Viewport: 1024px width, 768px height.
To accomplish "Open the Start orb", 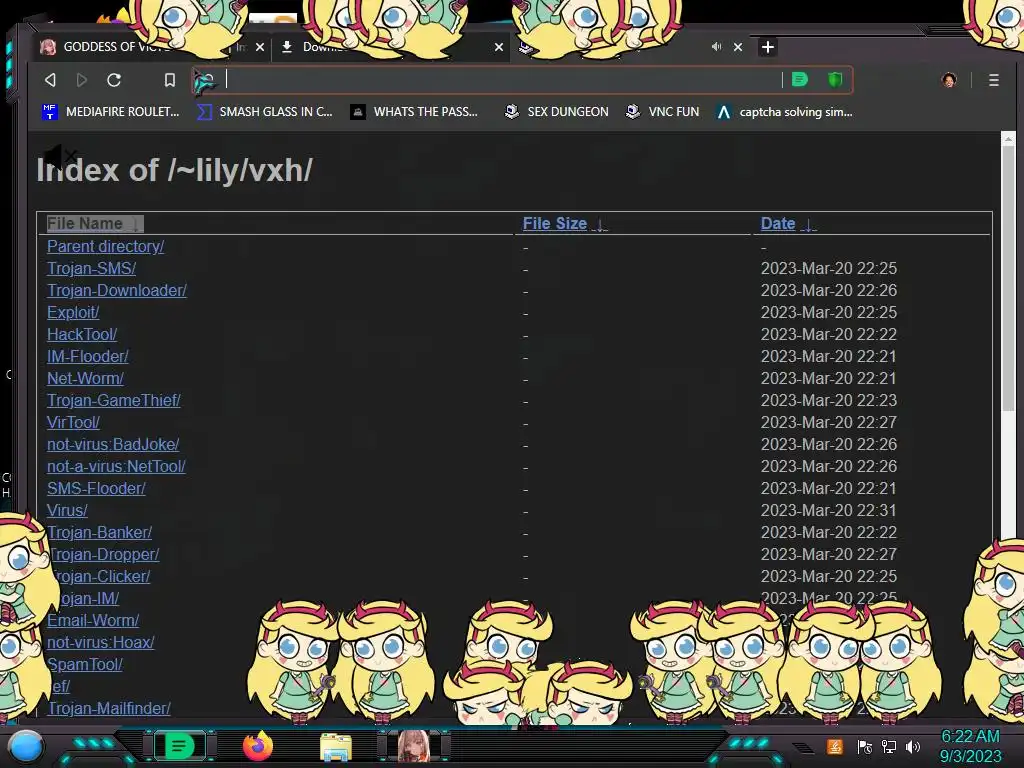I will (25, 746).
